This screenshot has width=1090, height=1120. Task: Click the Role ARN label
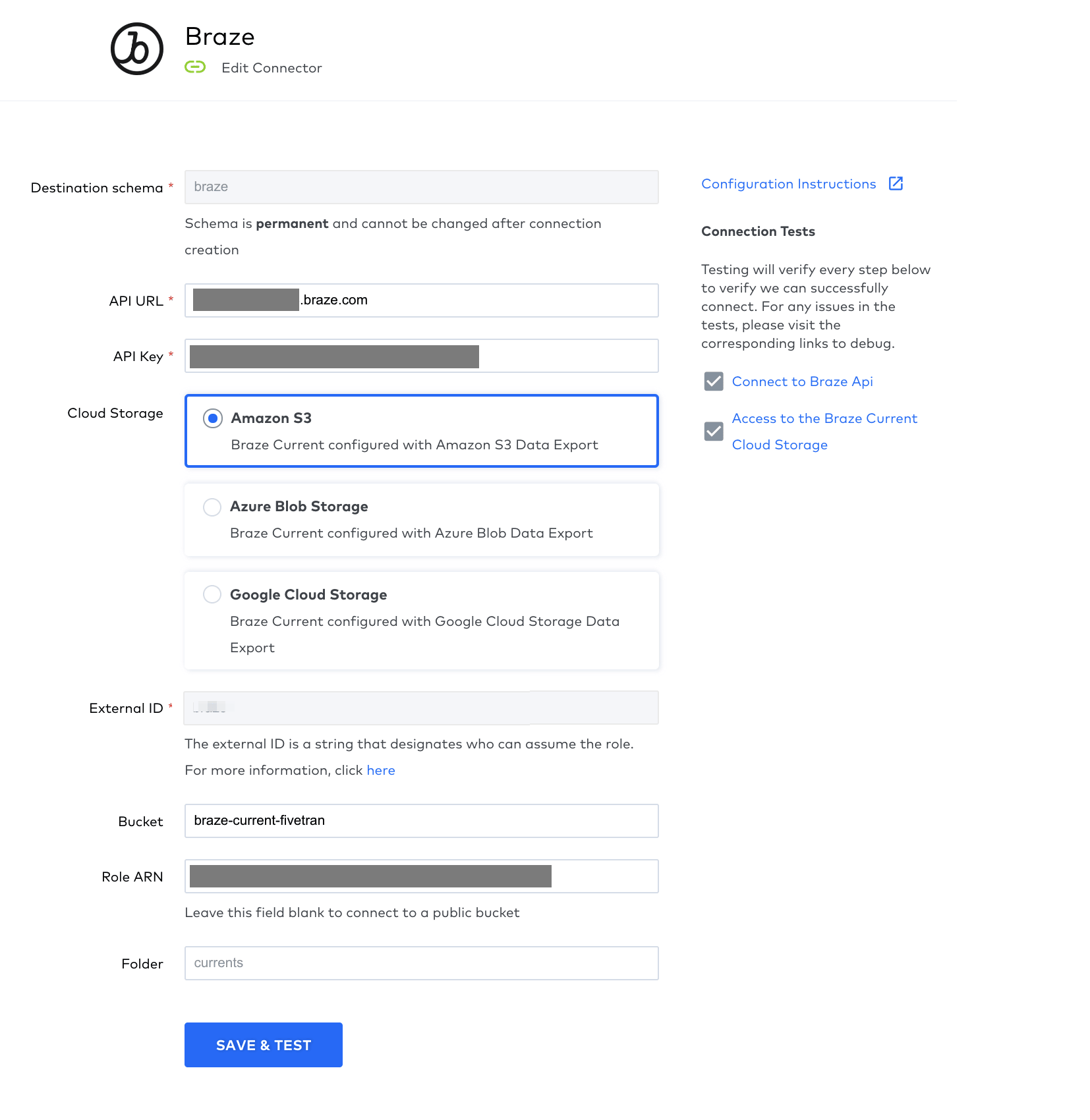point(132,877)
